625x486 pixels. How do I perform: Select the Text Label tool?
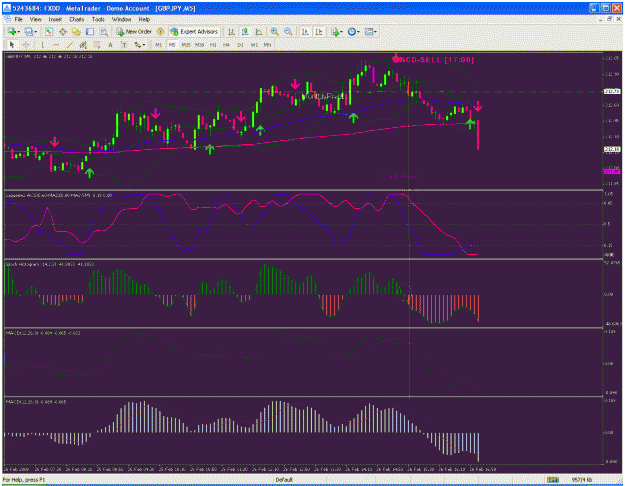click(x=124, y=45)
